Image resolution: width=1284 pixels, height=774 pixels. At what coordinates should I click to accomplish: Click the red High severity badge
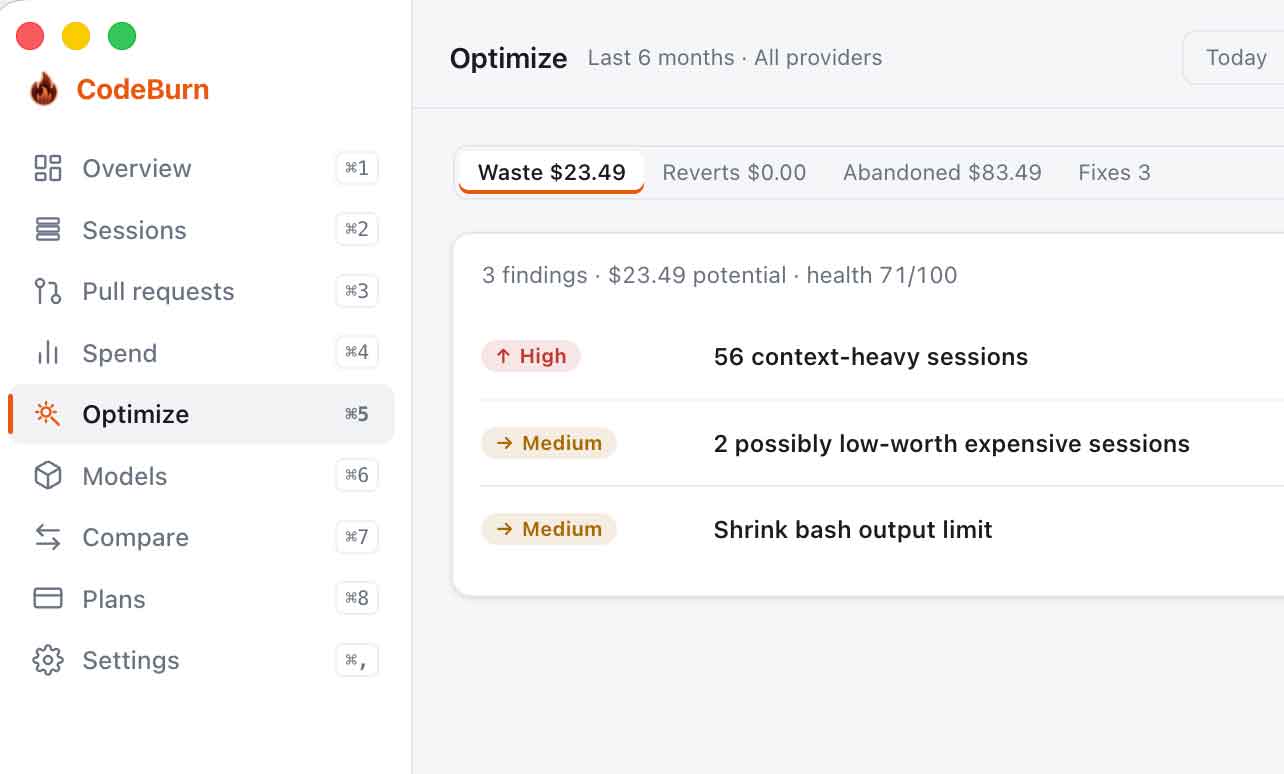click(x=531, y=356)
